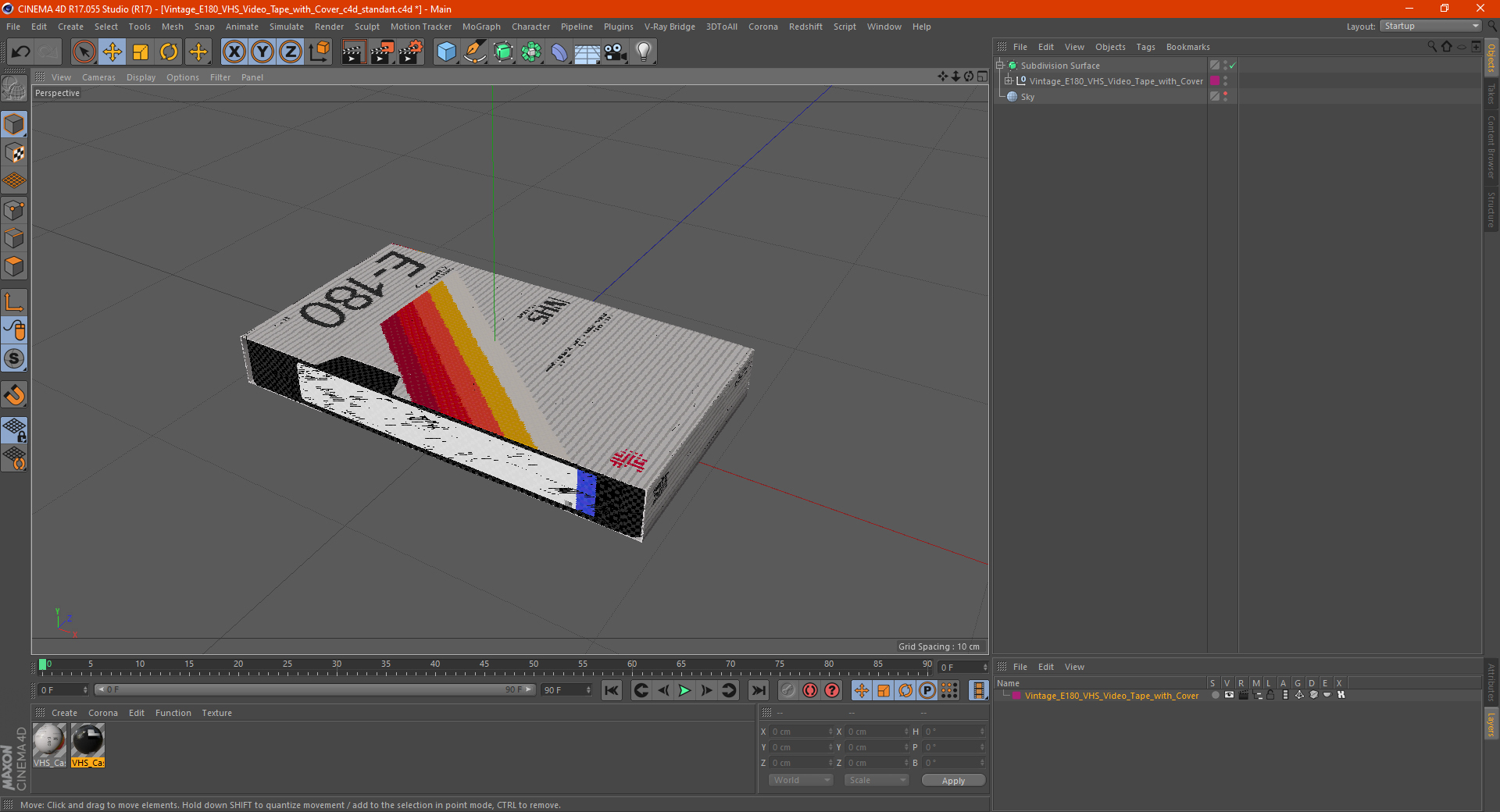The image size is (1500, 812).
Task: Open the Redshift menu
Action: tap(805, 27)
